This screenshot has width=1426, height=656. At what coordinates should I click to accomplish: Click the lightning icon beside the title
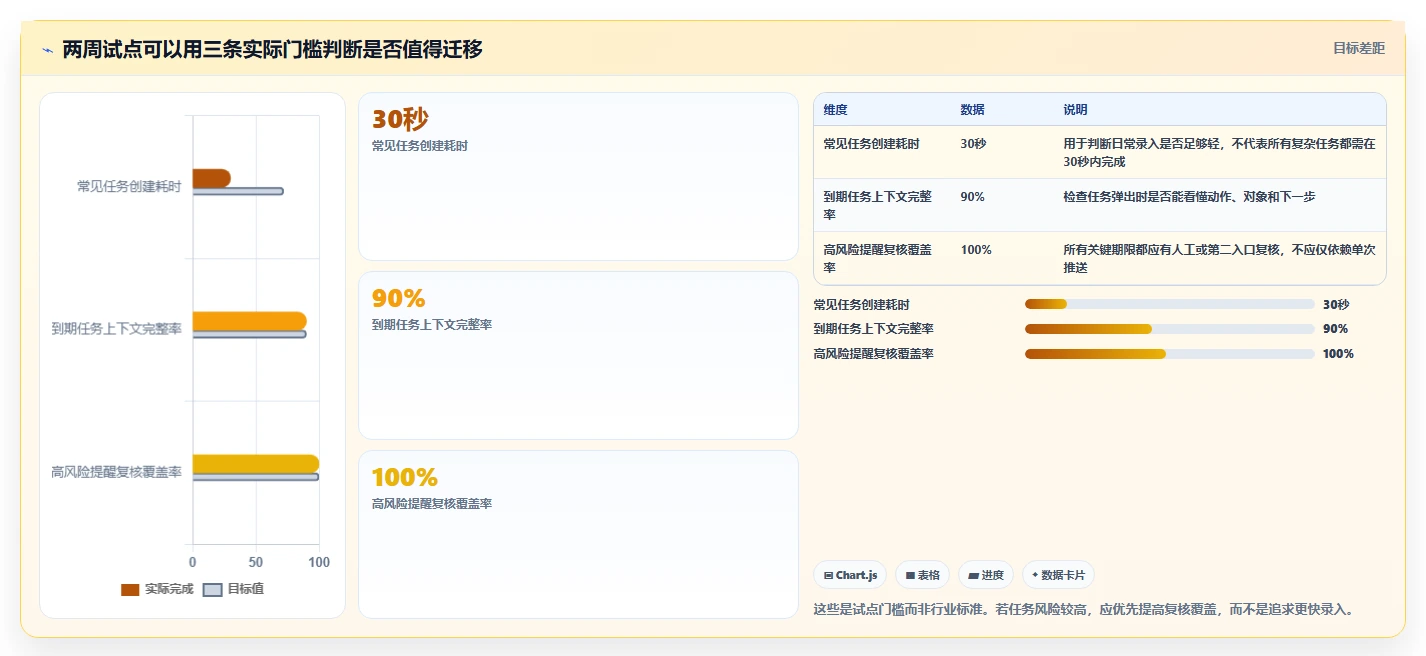coord(47,50)
